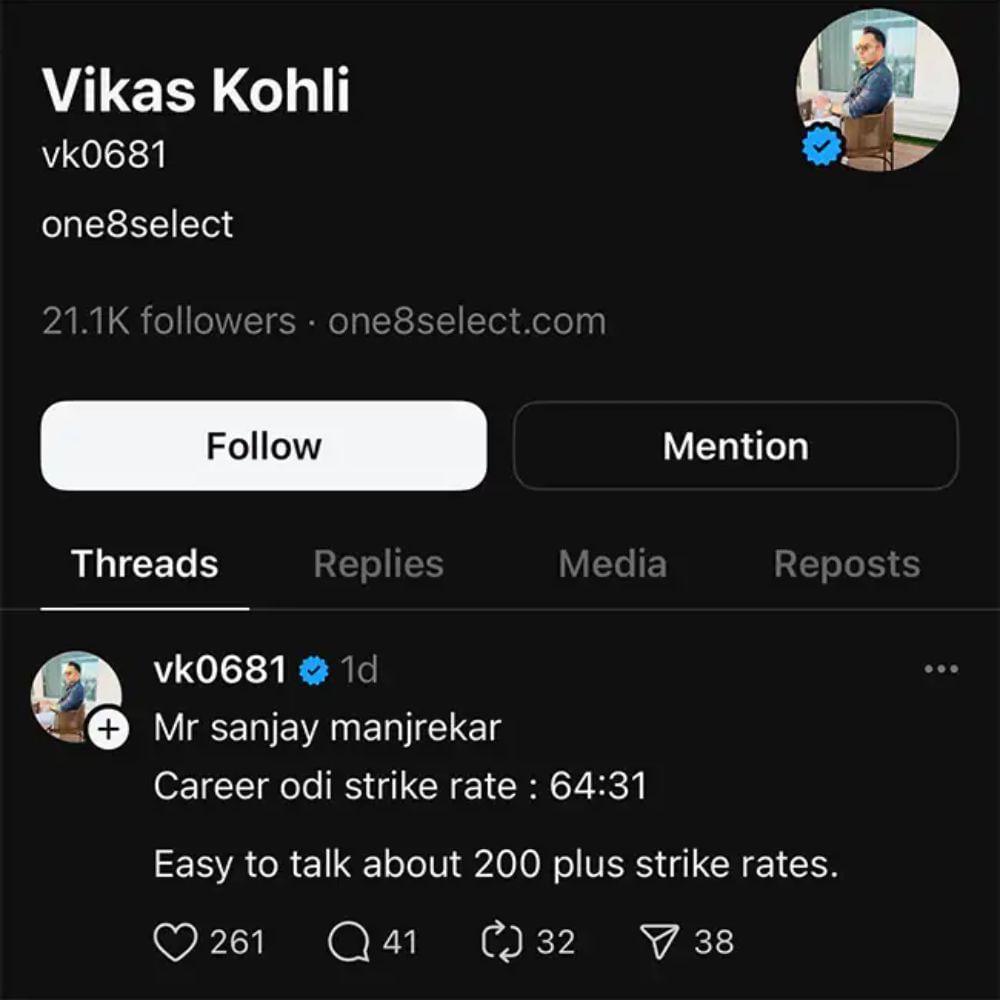Click the Mention button

(x=735, y=445)
